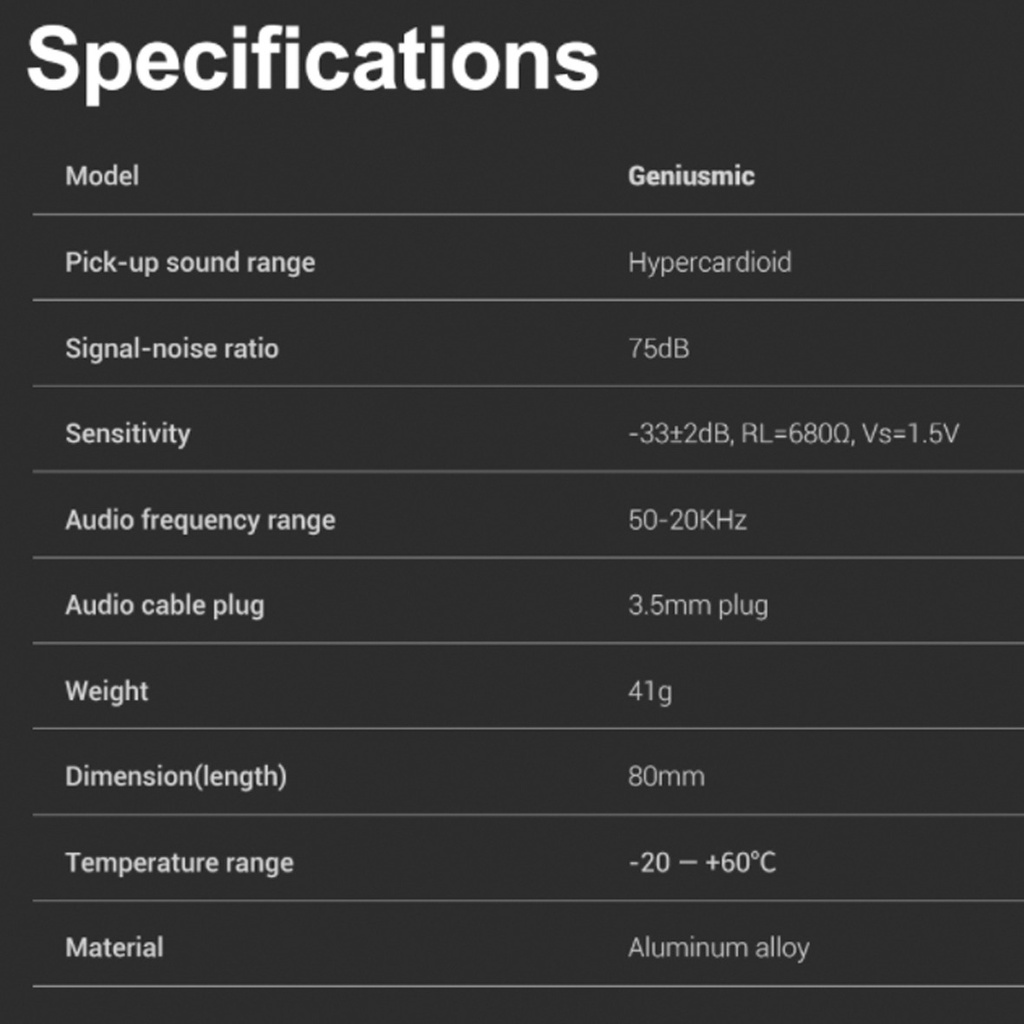1024x1024 pixels.
Task: Click the Hypercardioid value
Action: click(710, 263)
